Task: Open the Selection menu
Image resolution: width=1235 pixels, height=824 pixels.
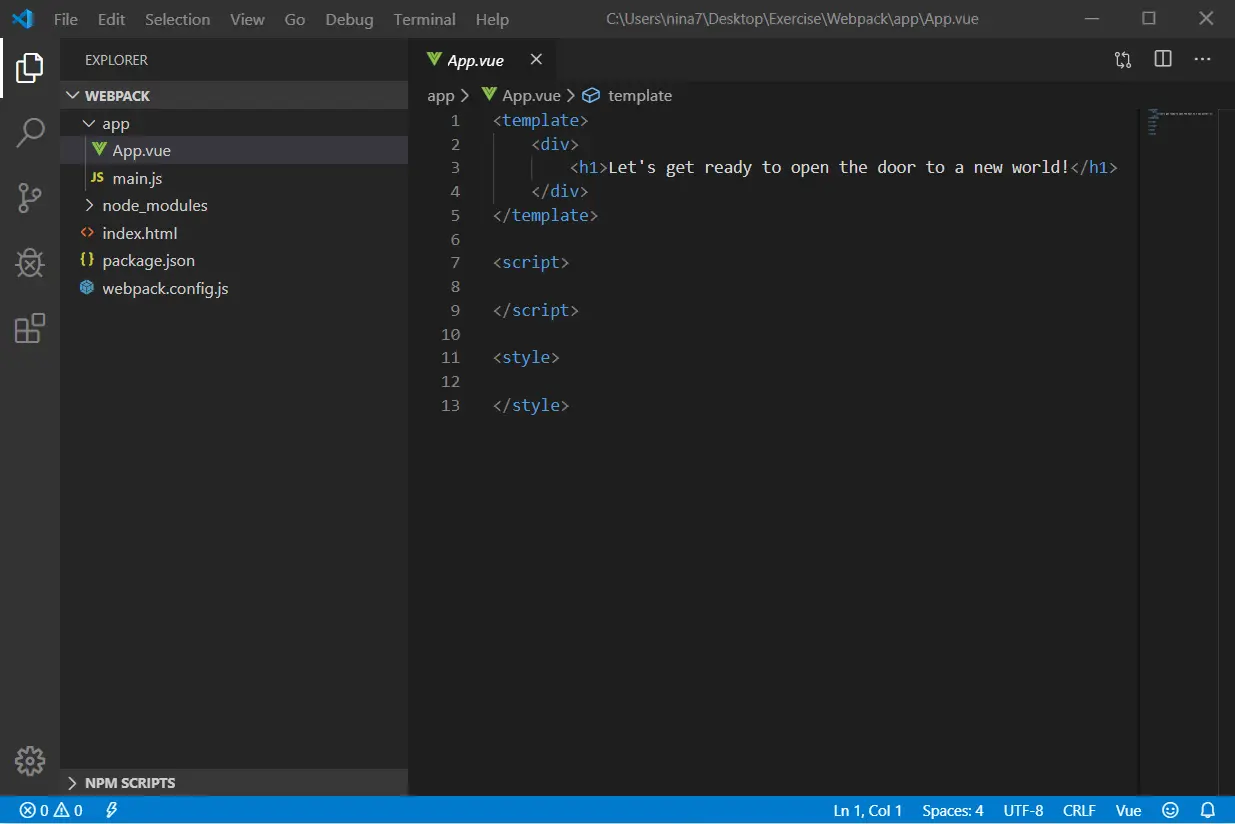Action: [x=178, y=19]
